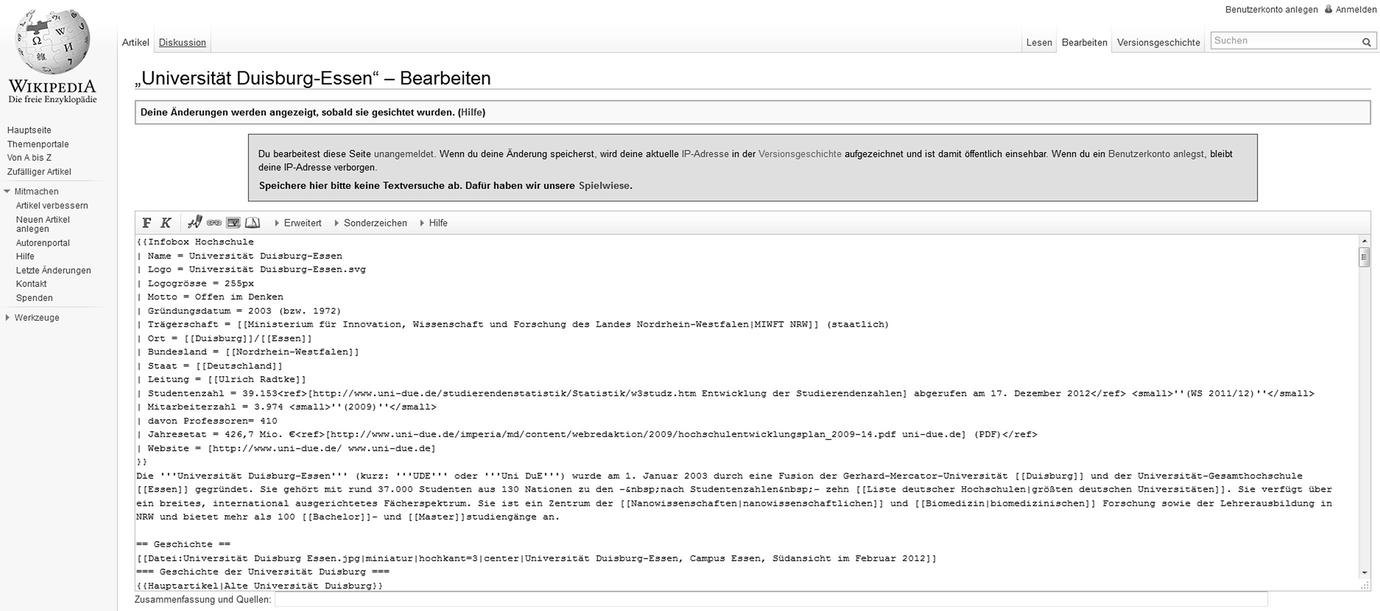Viewport: 1380px width, 611px height.
Task: Focus the Zusammenfassung und Quellen field
Action: pyautogui.click(x=770, y=599)
